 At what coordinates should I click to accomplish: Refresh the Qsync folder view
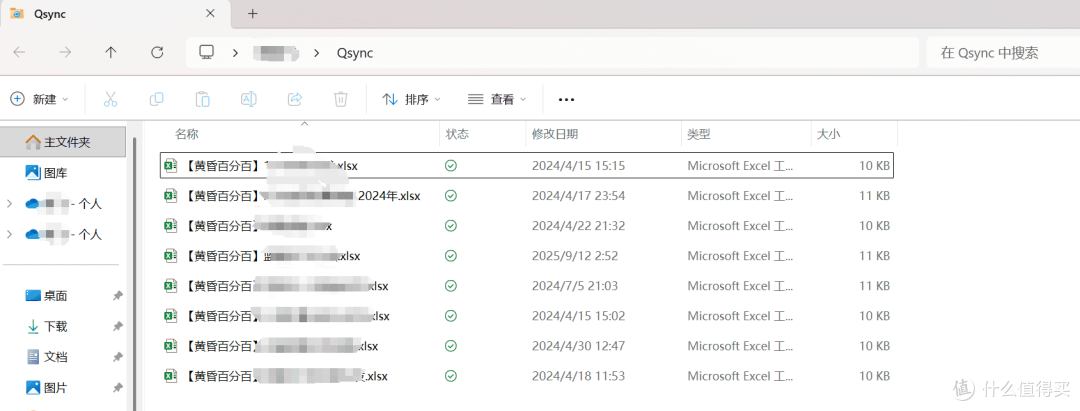click(x=157, y=53)
